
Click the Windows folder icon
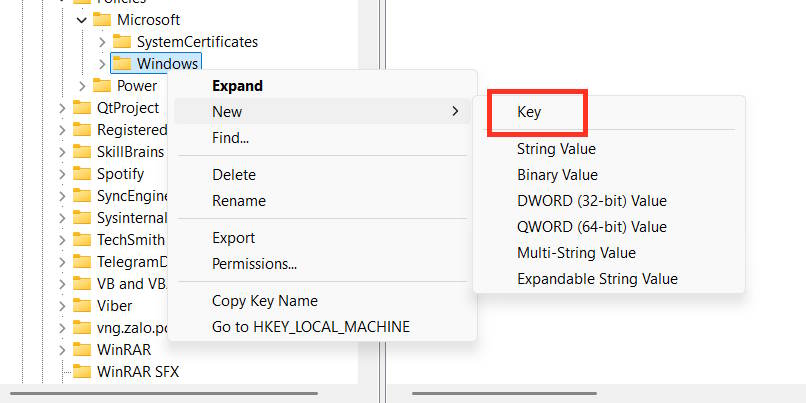pyautogui.click(x=122, y=64)
